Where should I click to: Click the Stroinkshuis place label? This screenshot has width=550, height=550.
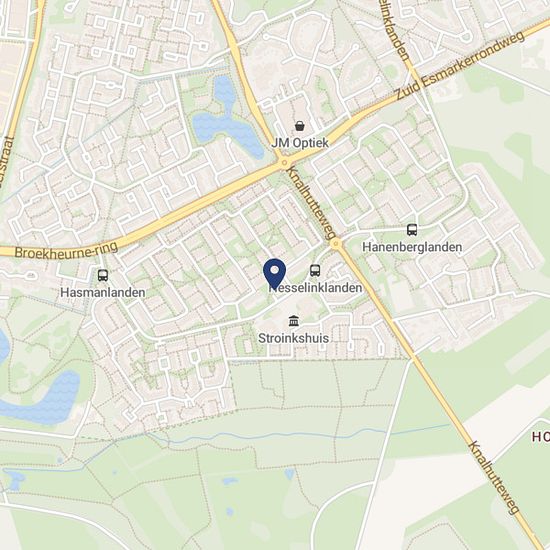294,338
